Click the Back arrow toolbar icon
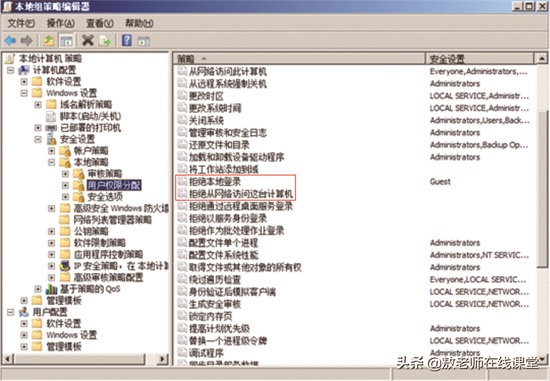550x381 pixels. coord(11,41)
